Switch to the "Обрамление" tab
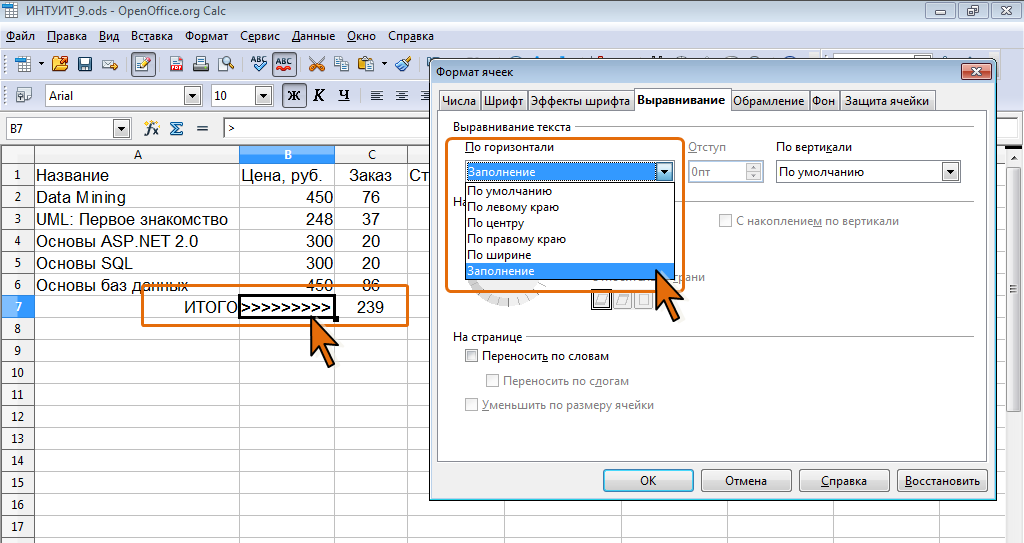Screen dimensions: 1024x543 click(x=768, y=101)
